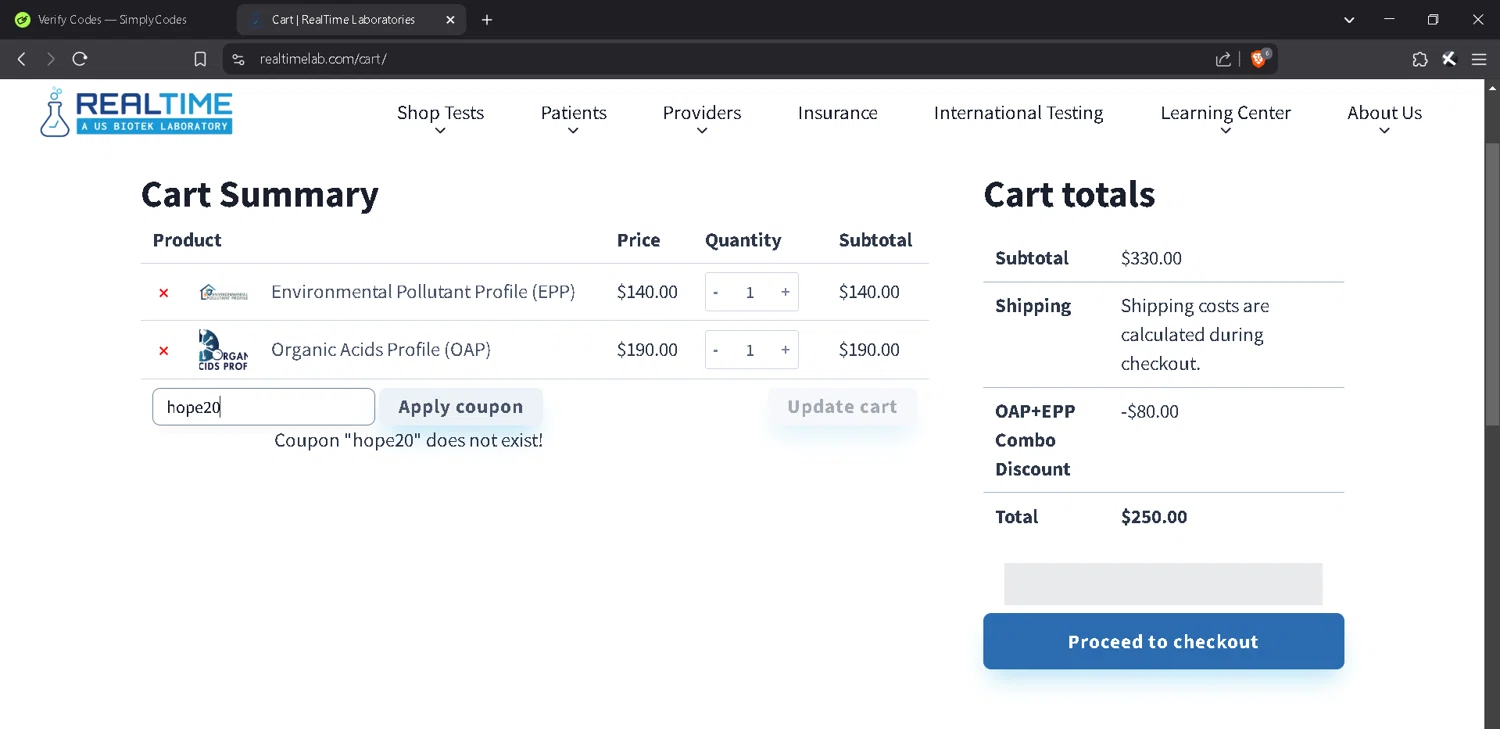Click EPP quantity field showing 1
The height and width of the screenshot is (729, 1500).
[x=750, y=292]
